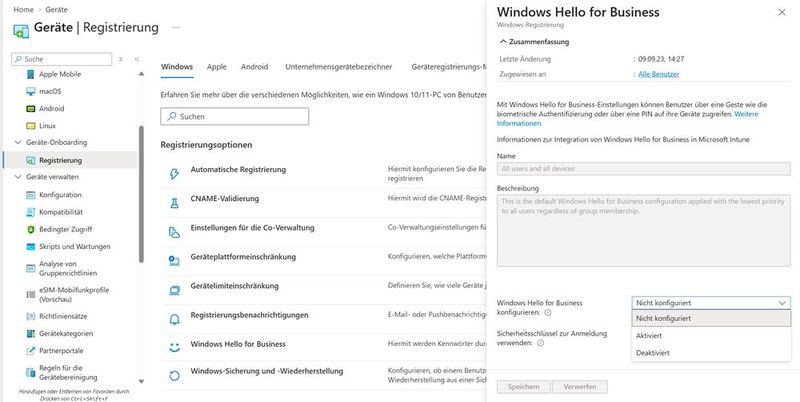Open the Windows Hello for Business option row
800x402 pixels.
[x=324, y=348]
